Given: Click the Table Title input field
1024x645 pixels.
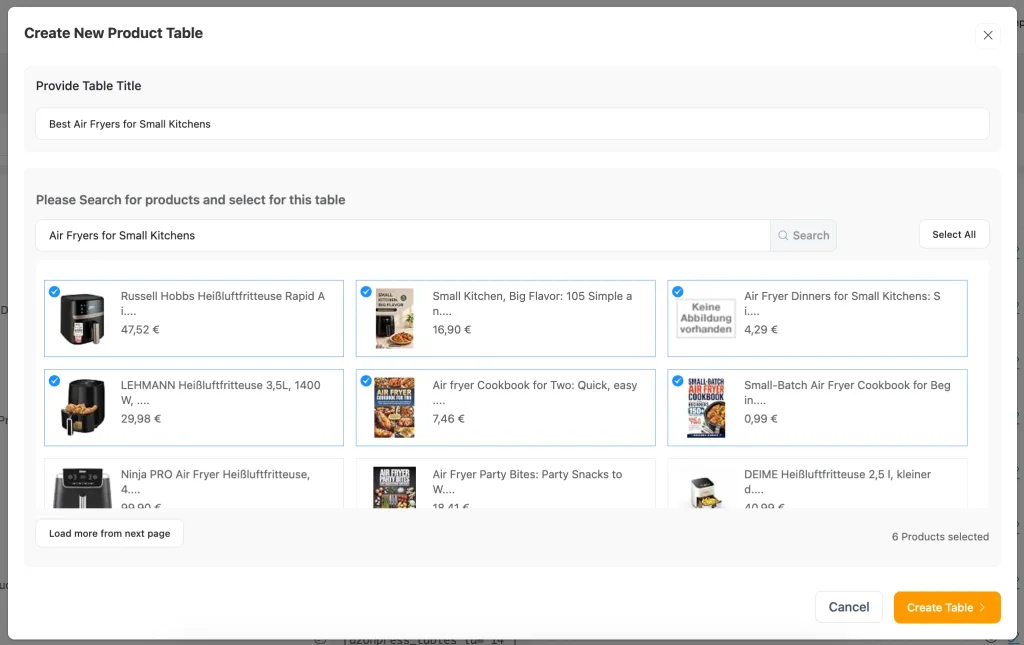Looking at the screenshot, I should (x=512, y=124).
